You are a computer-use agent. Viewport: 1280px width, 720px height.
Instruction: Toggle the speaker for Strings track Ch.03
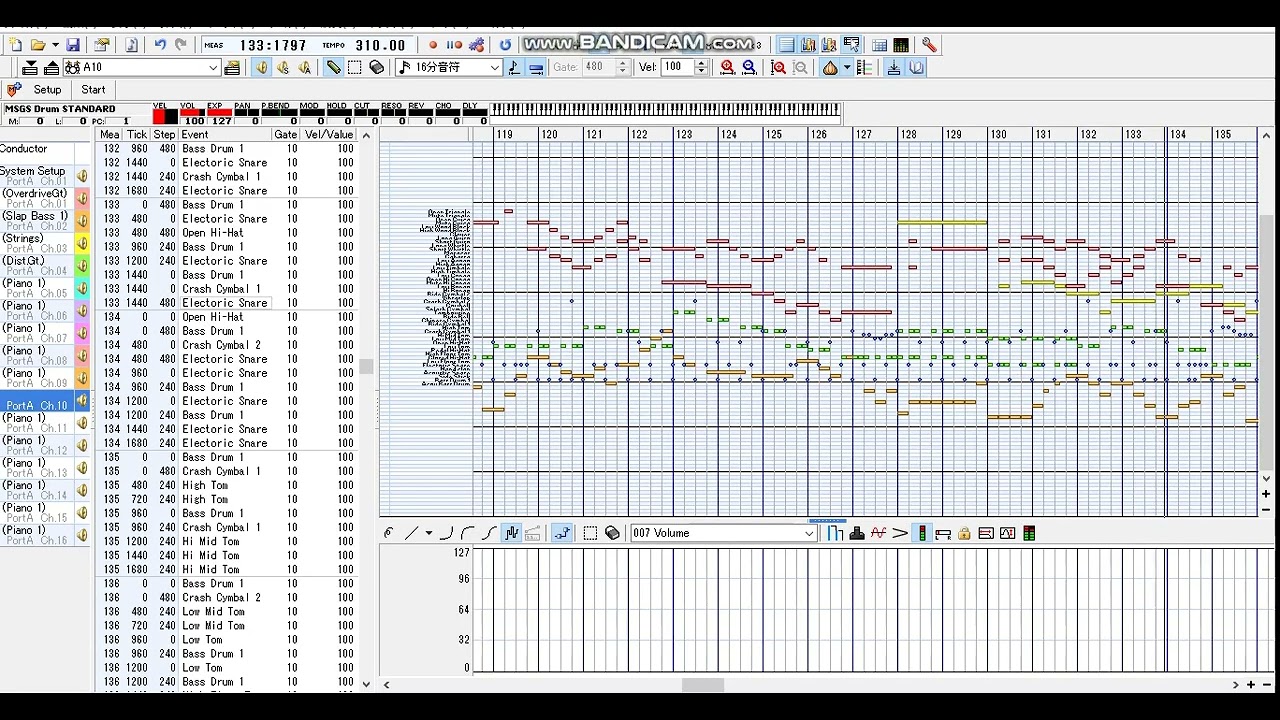coord(82,243)
